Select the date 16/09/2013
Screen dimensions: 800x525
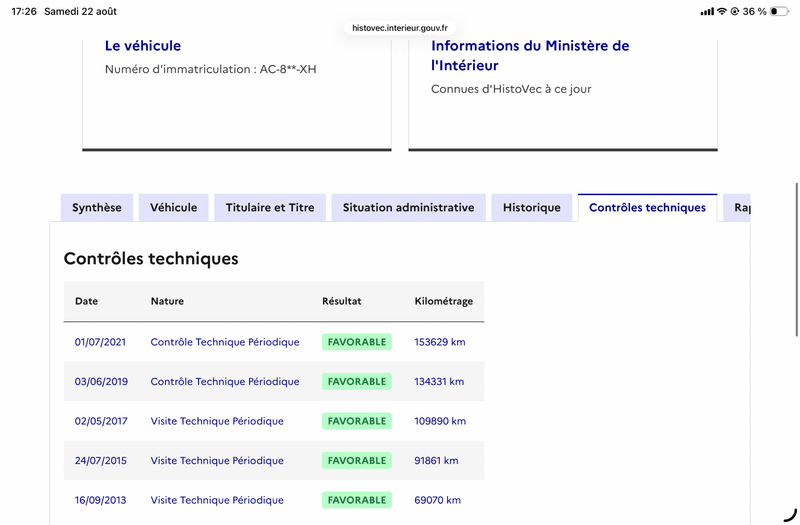101,500
